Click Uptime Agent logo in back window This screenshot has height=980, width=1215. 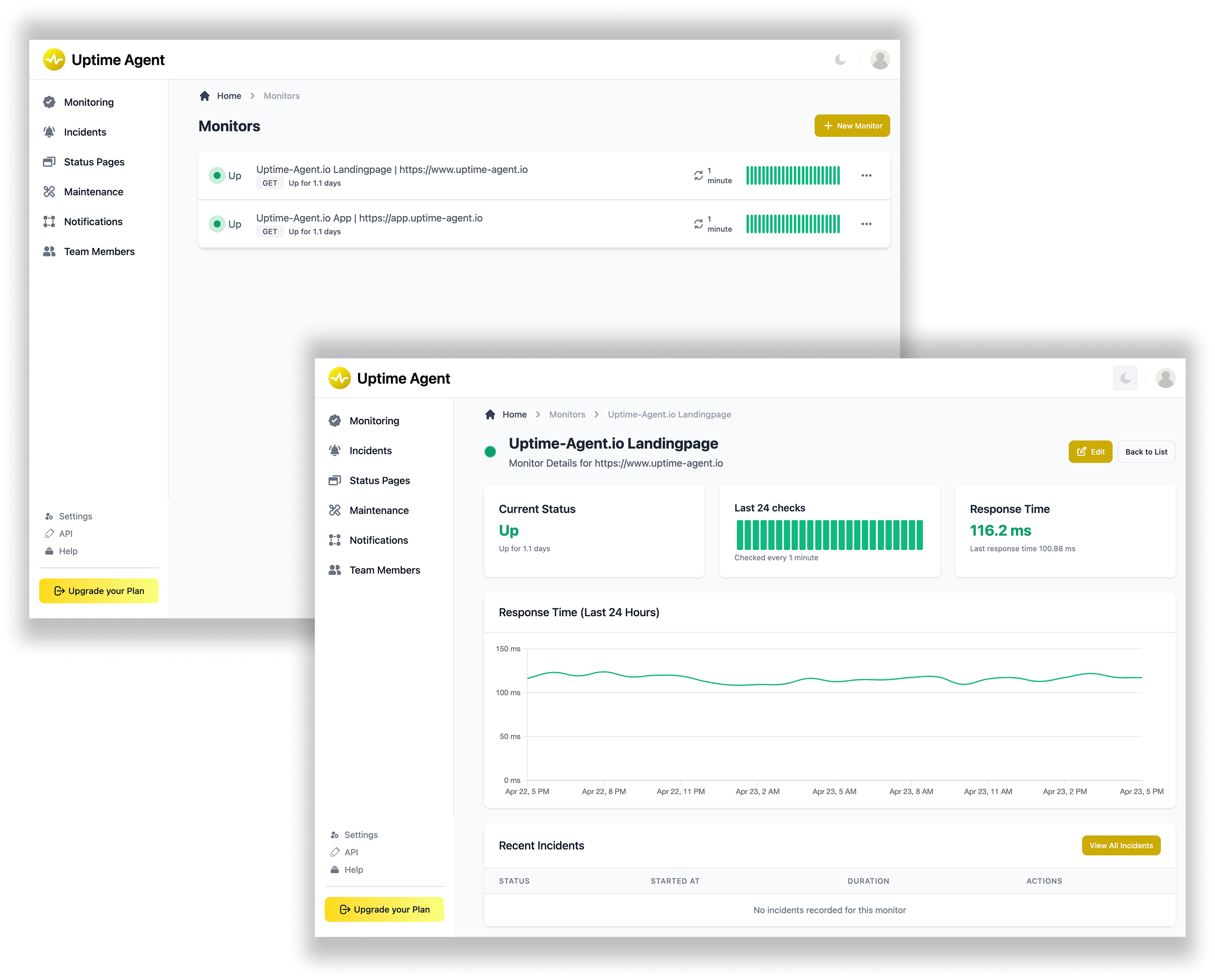tap(104, 59)
